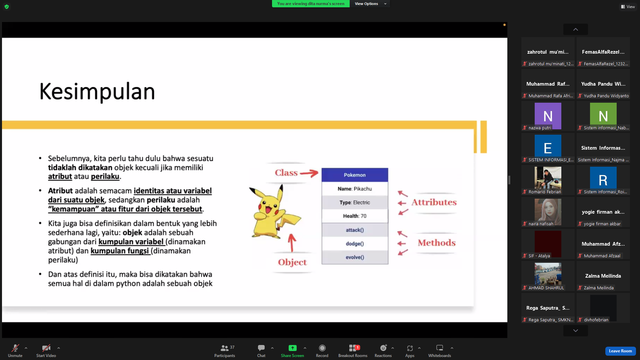The height and width of the screenshot is (360, 640).
Task: Click 'Methods' label on the slide
Action: click(436, 242)
